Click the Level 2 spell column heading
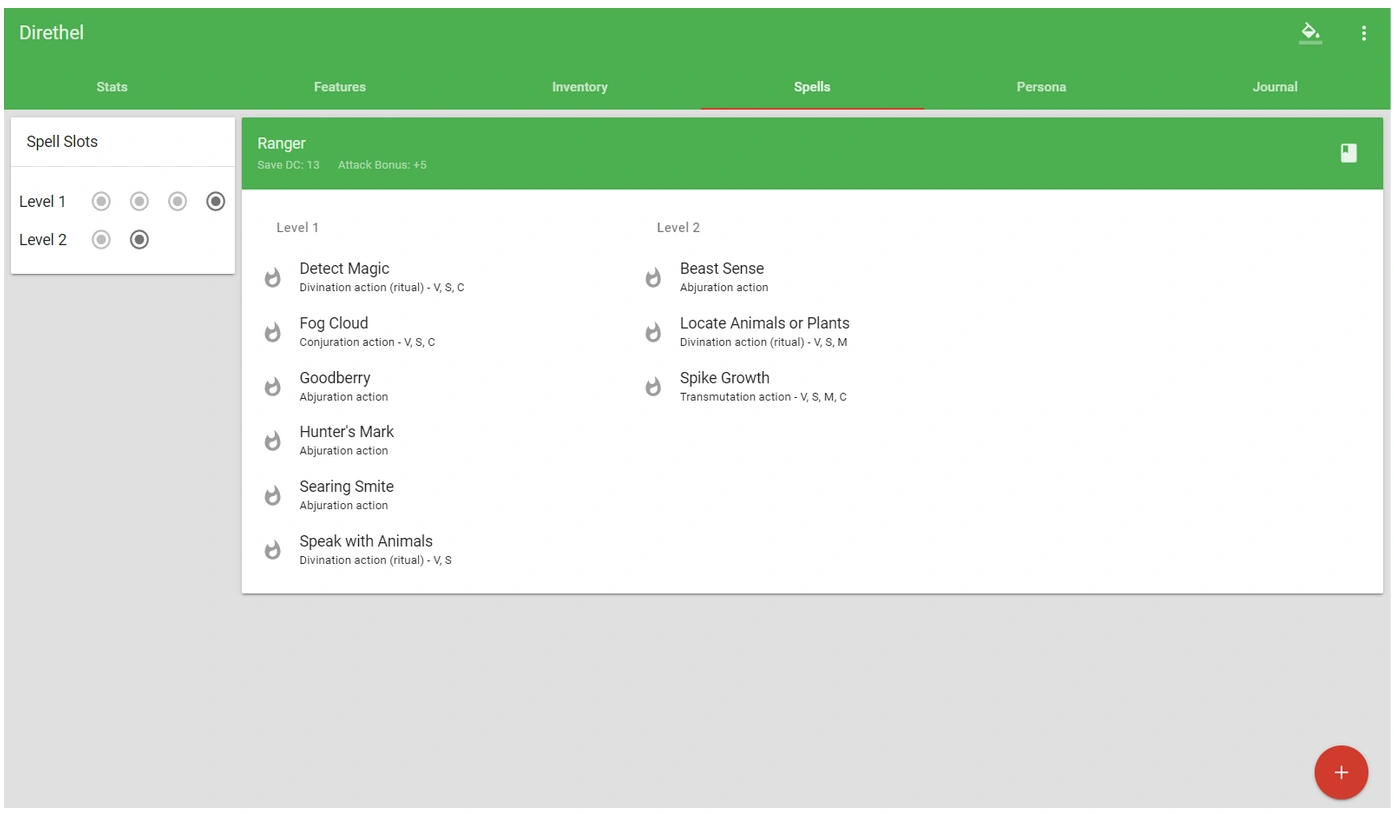Screen dimensions: 1394x814 [678, 228]
